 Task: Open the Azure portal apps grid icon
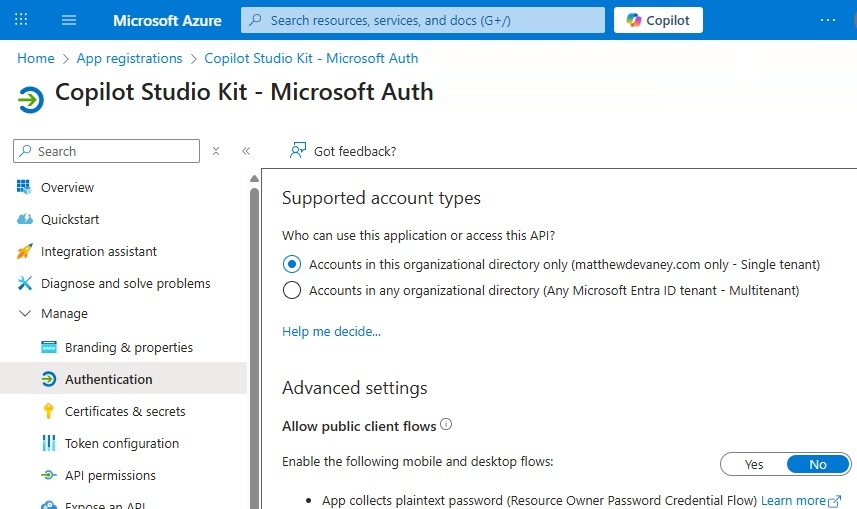[21, 20]
